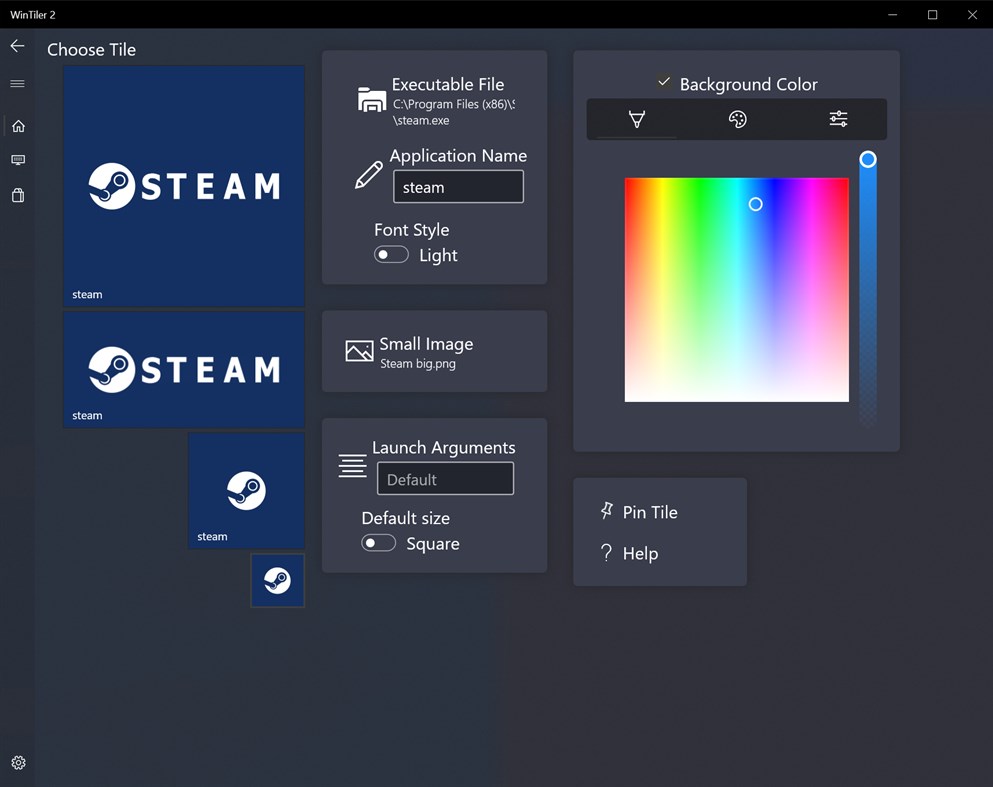The height and width of the screenshot is (787, 993).
Task: Switch to the sliders tab in color picker
Action: (837, 119)
